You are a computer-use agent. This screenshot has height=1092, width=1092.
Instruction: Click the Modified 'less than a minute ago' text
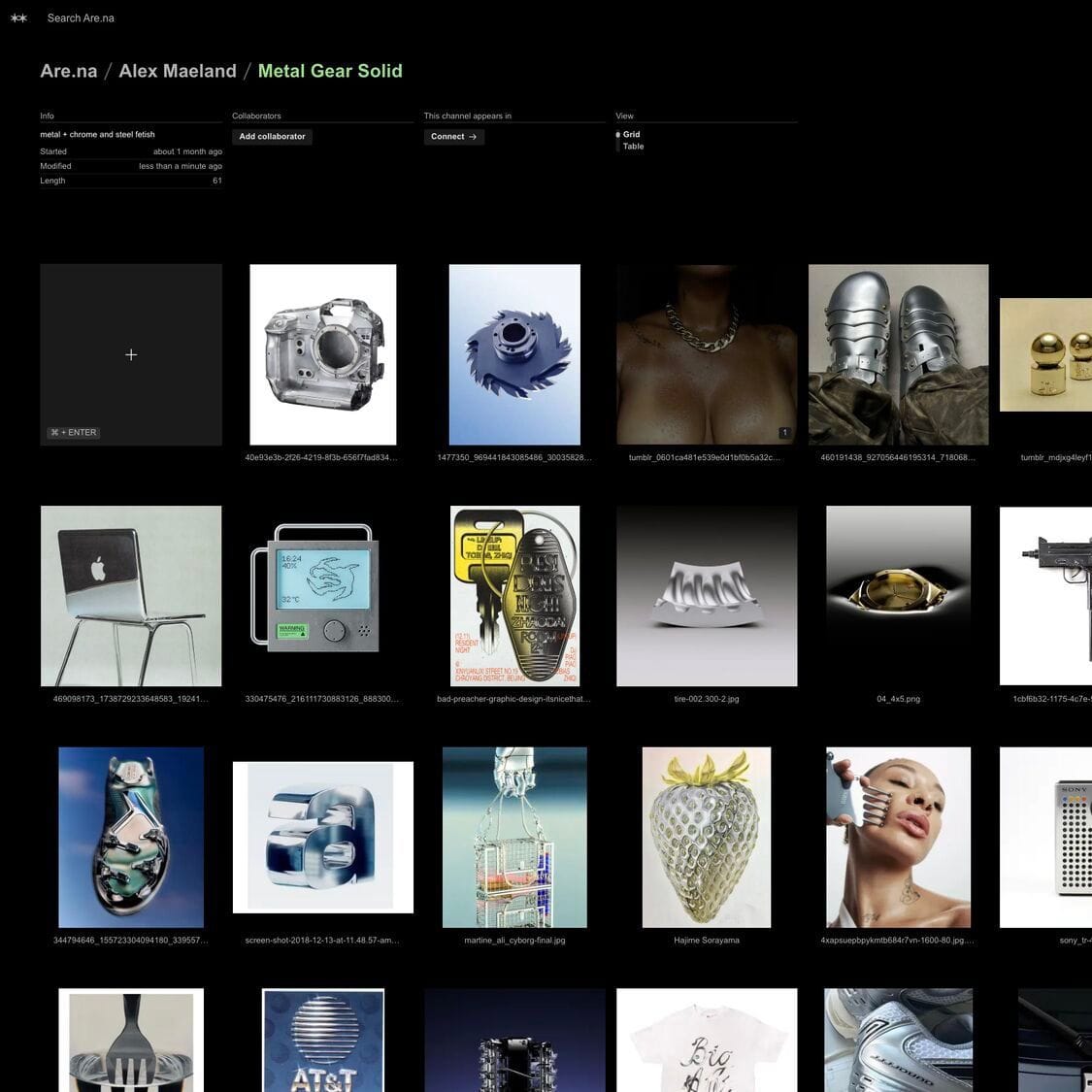[181, 166]
